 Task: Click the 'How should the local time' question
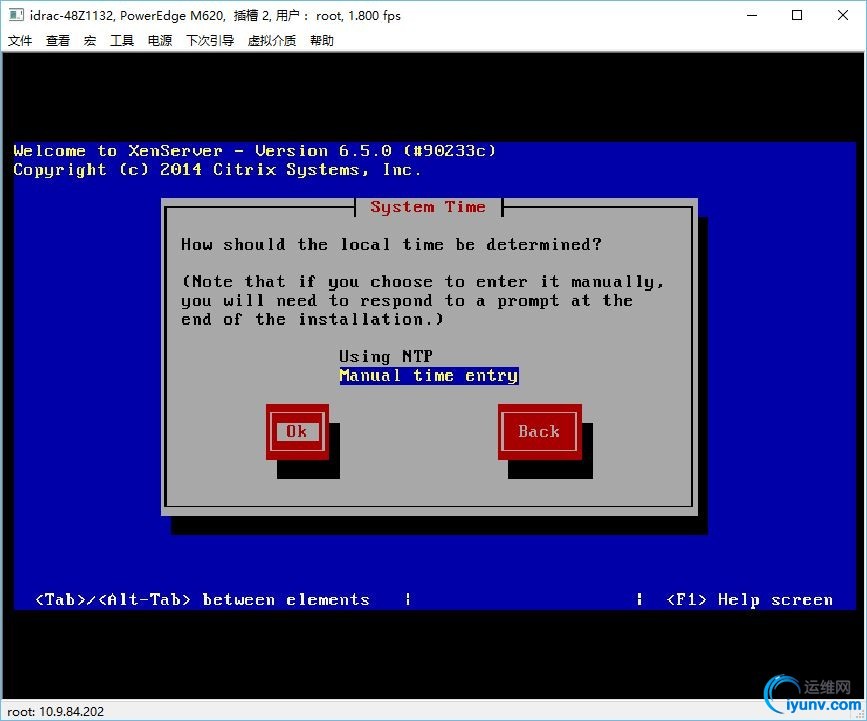click(x=391, y=244)
